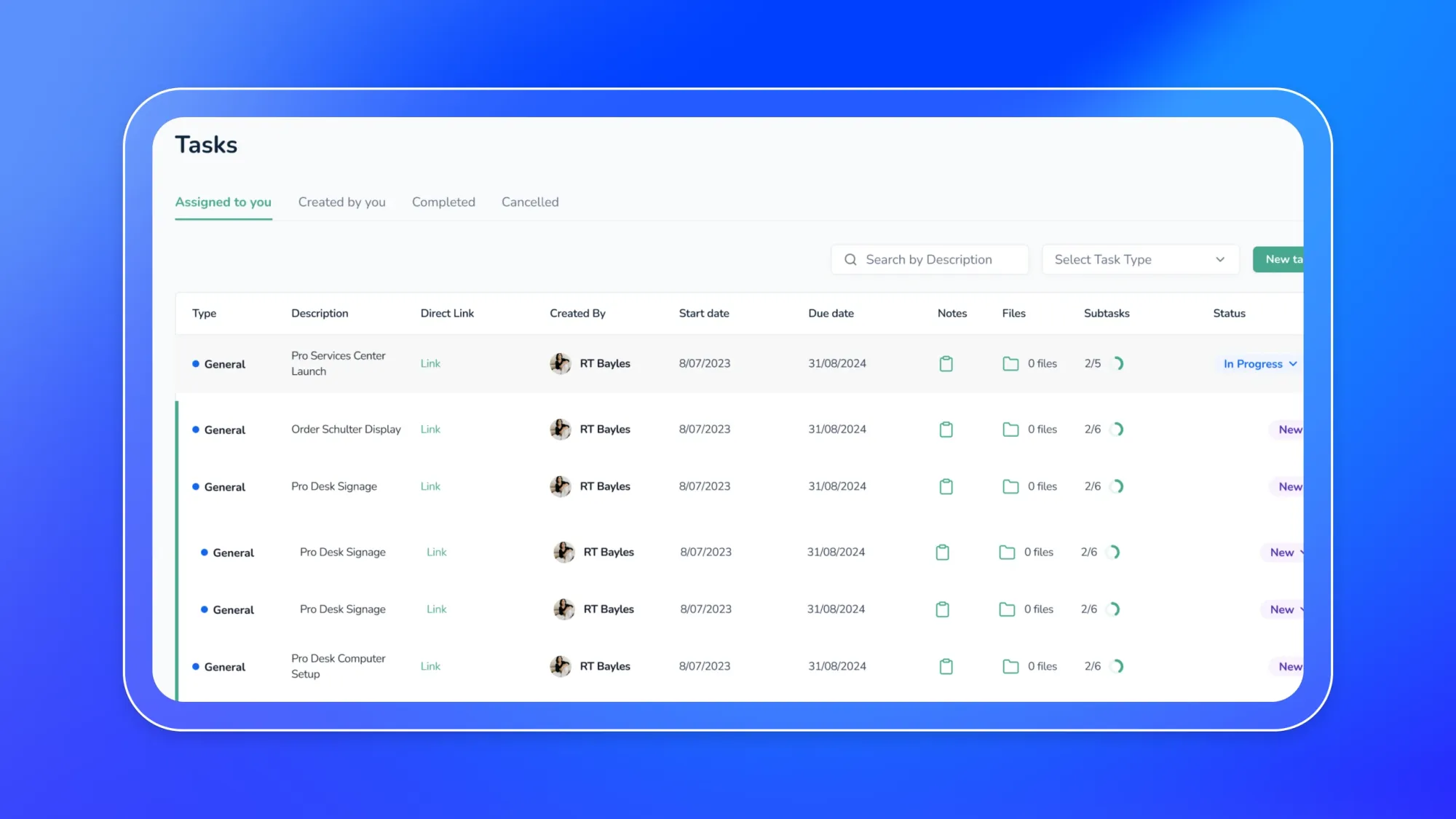The height and width of the screenshot is (819, 1456).
Task: Open the New status dropdown on Order Schulter Display
Action: pos(1289,430)
